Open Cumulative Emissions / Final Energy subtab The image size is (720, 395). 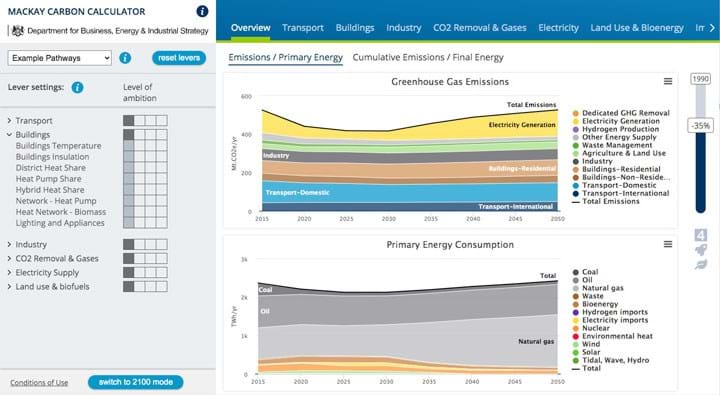coord(428,57)
